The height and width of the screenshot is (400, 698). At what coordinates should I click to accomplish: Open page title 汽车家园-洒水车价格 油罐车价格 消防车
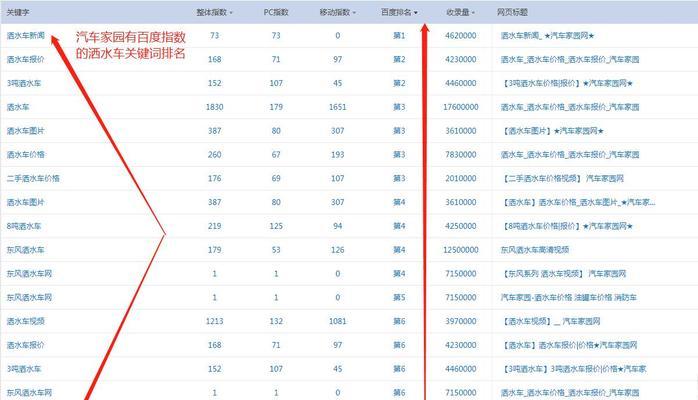click(x=568, y=297)
